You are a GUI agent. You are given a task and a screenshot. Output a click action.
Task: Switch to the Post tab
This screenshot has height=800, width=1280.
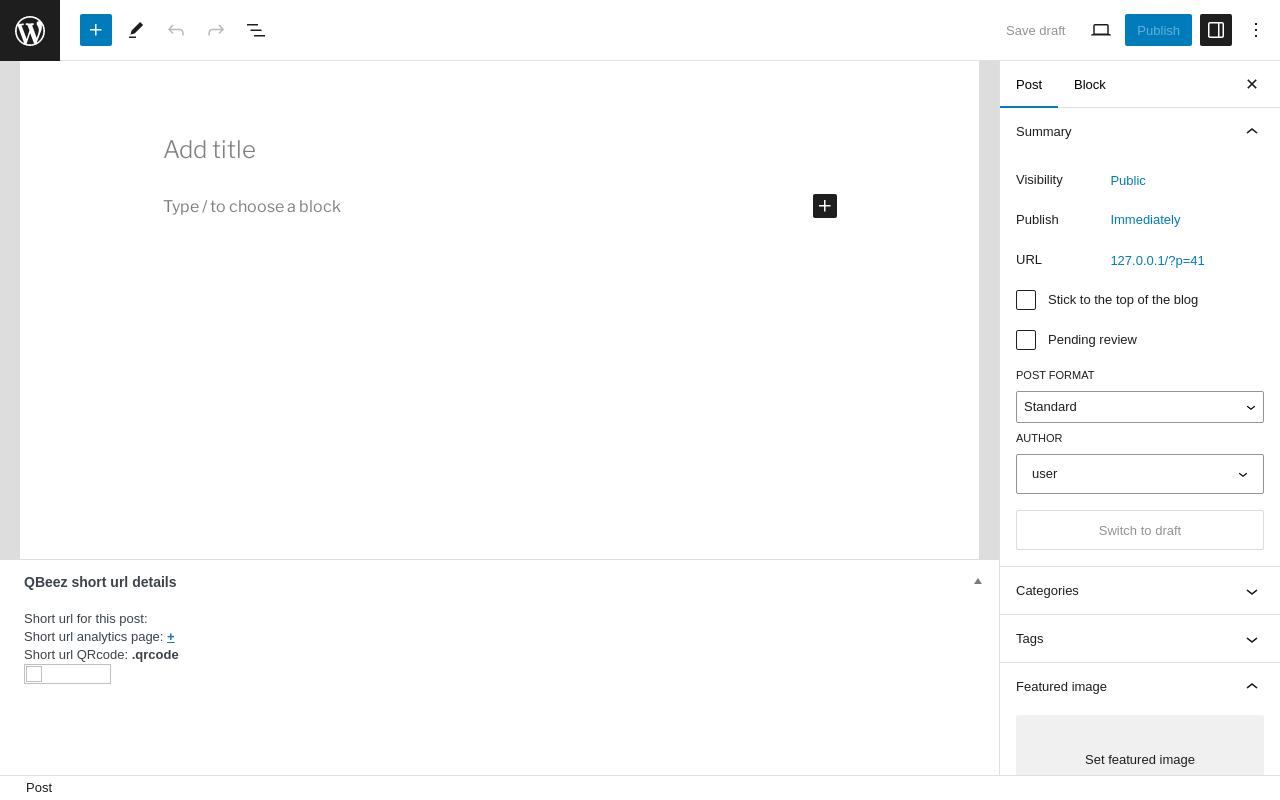1029,84
